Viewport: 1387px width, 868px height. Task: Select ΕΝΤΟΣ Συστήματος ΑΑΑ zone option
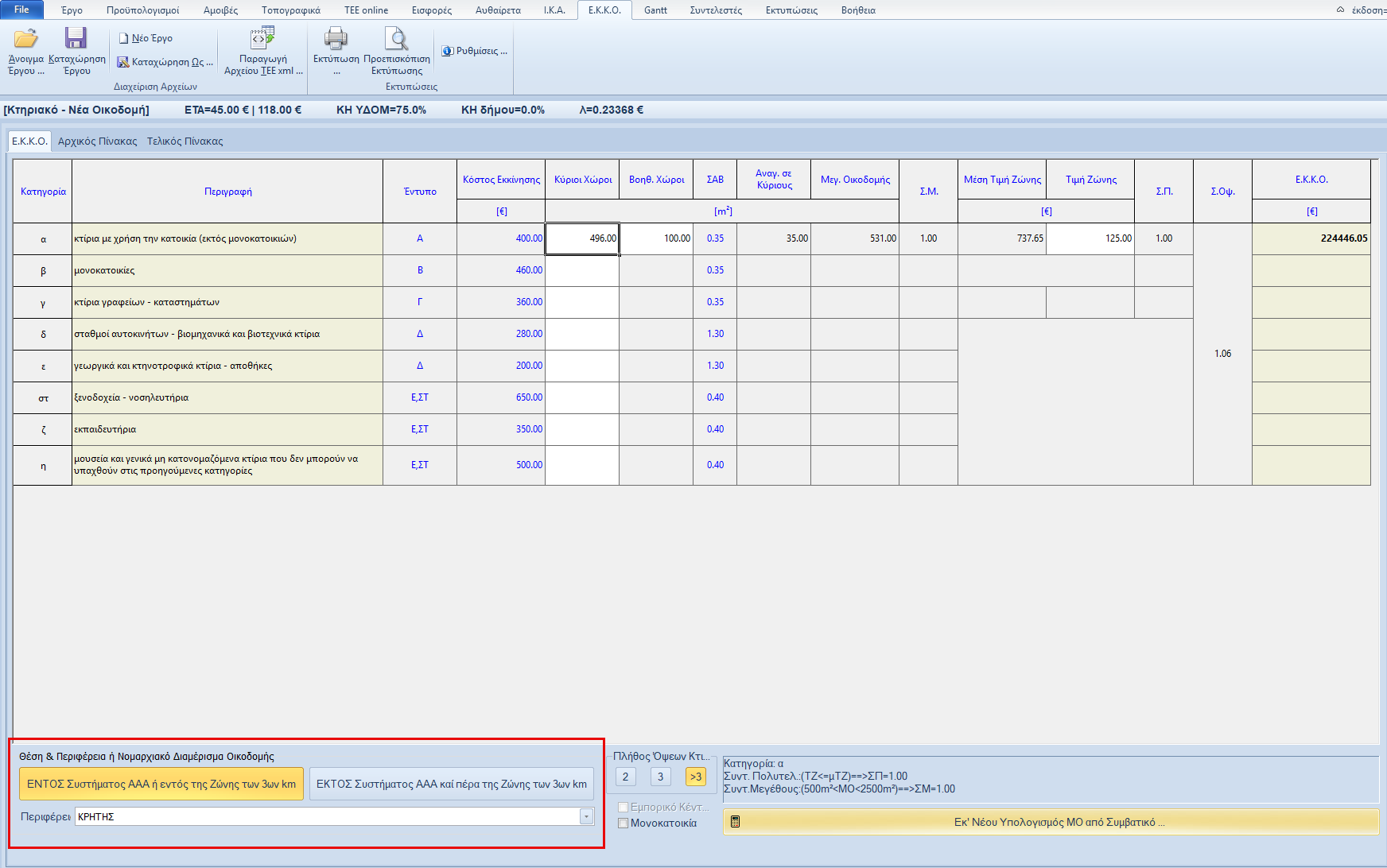pyautogui.click(x=161, y=784)
